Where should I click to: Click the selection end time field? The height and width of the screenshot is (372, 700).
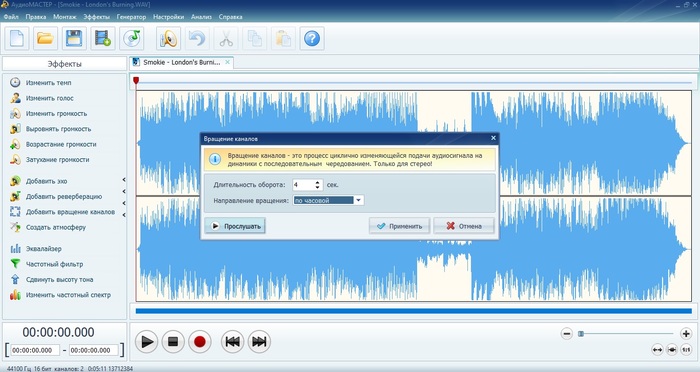[x=94, y=351]
